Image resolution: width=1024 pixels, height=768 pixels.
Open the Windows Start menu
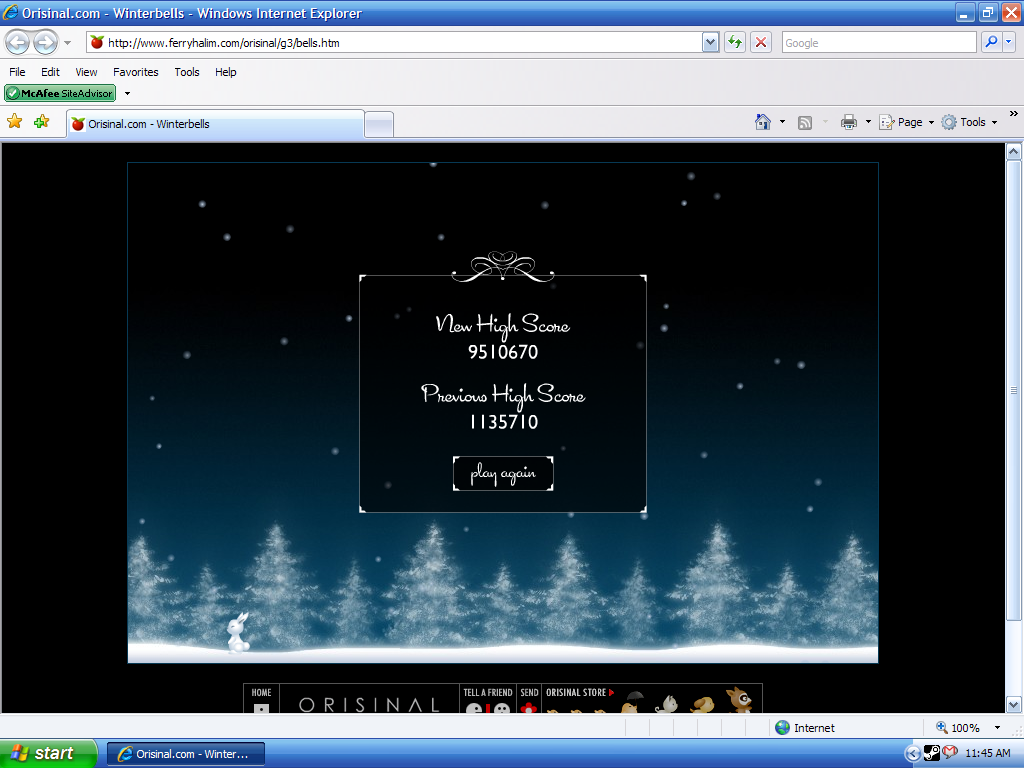click(48, 753)
